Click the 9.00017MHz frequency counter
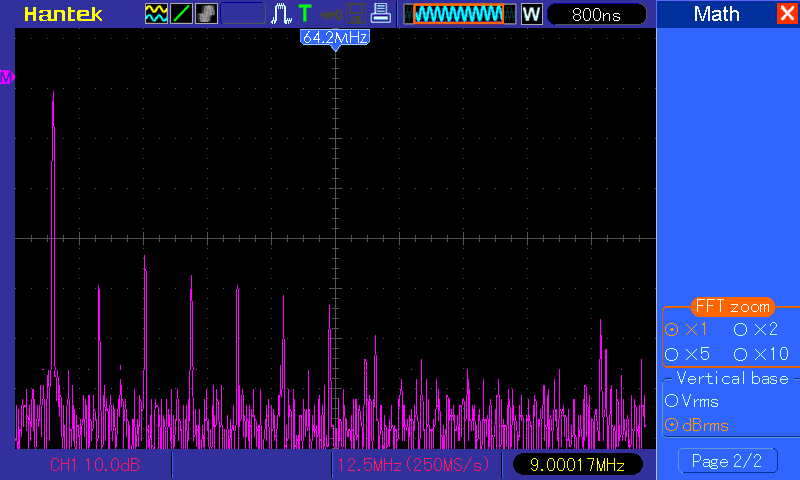Screen dimensions: 800x480 click(577, 465)
